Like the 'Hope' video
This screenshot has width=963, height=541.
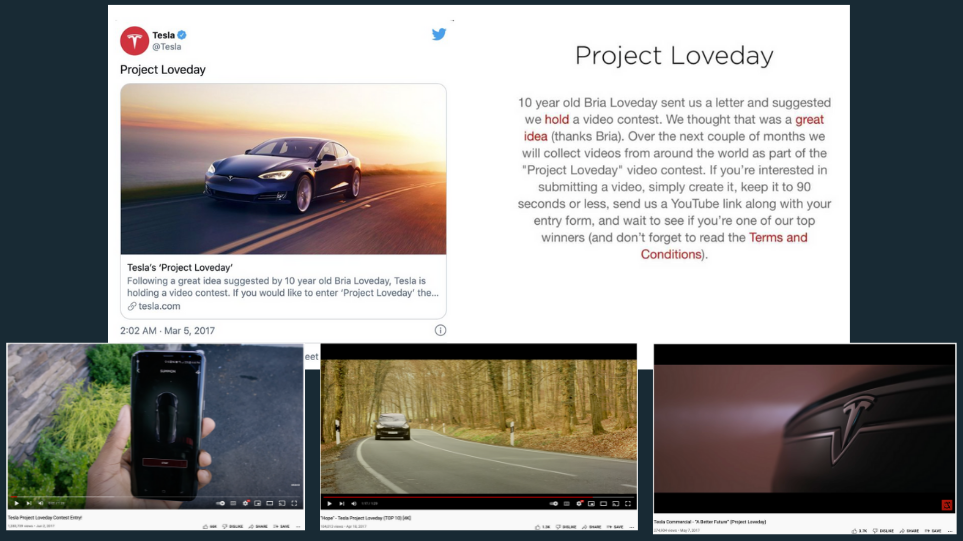coord(542,527)
